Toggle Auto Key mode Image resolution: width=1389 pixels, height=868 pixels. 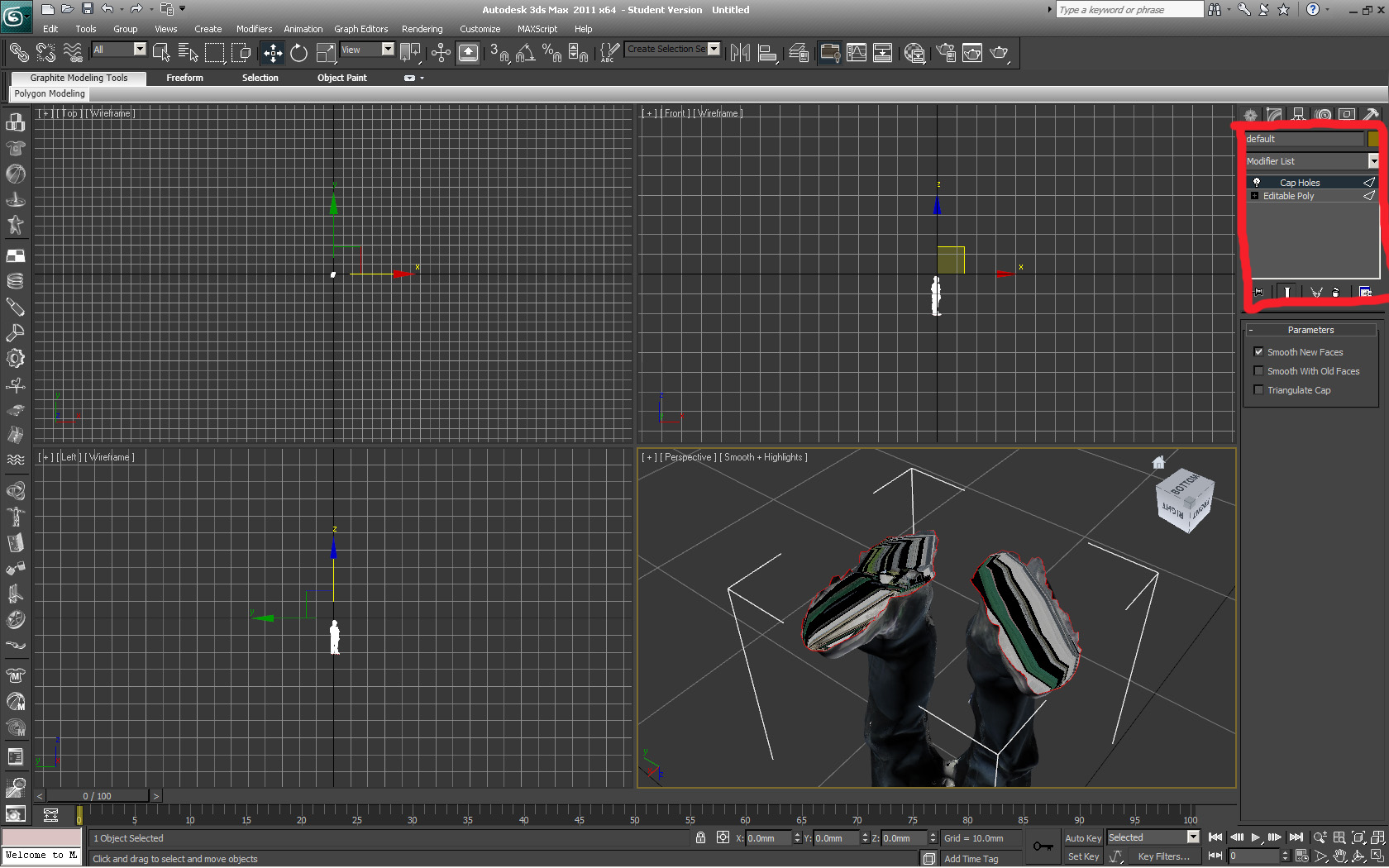coord(1083,838)
